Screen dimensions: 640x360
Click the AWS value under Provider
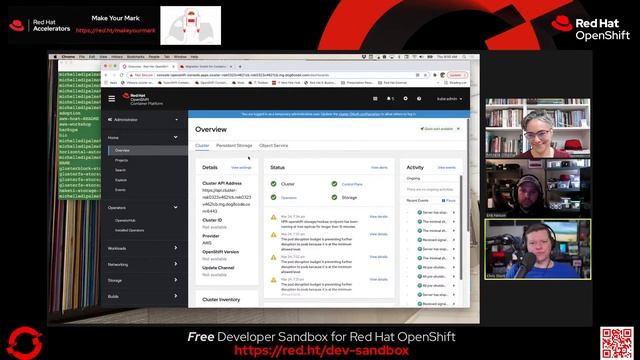pos(207,243)
